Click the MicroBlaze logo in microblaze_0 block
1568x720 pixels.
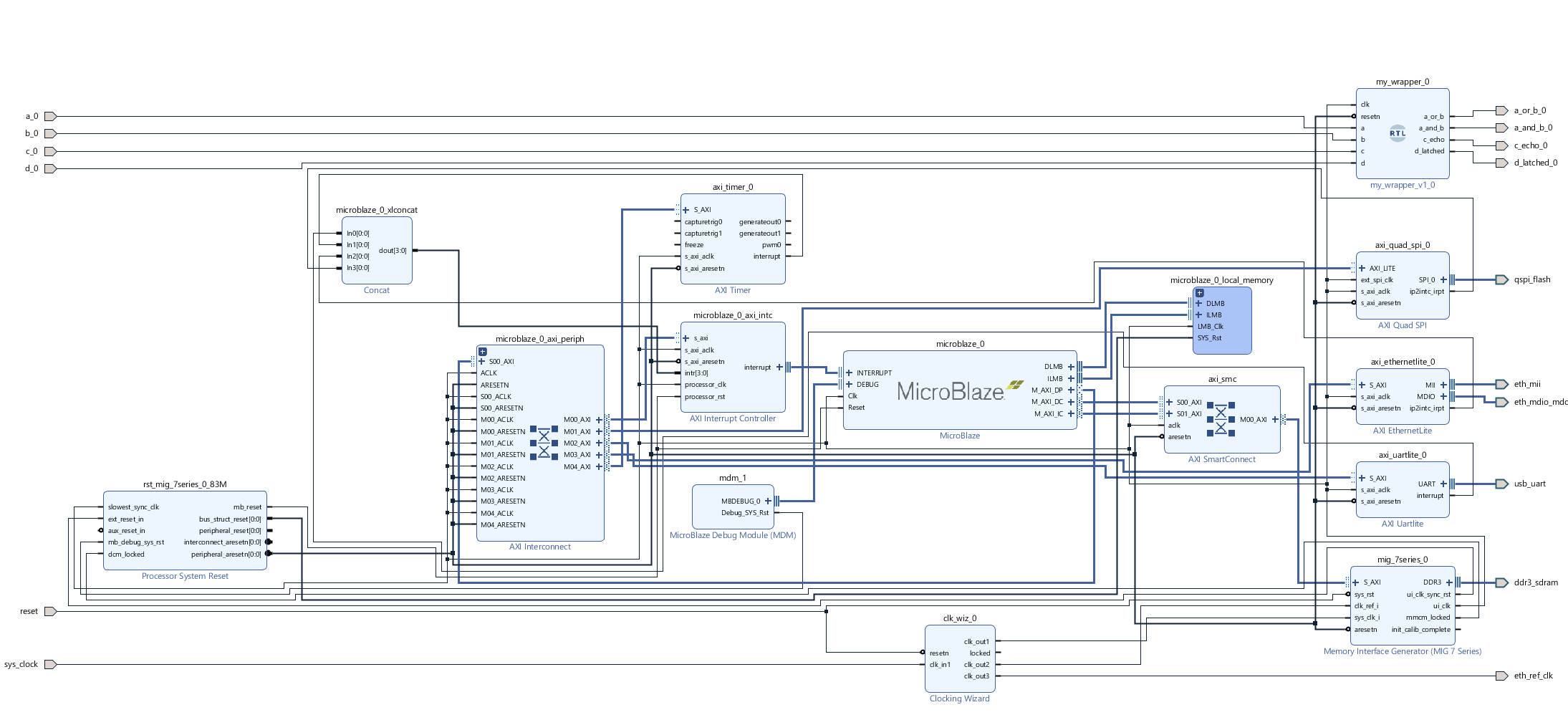960,390
